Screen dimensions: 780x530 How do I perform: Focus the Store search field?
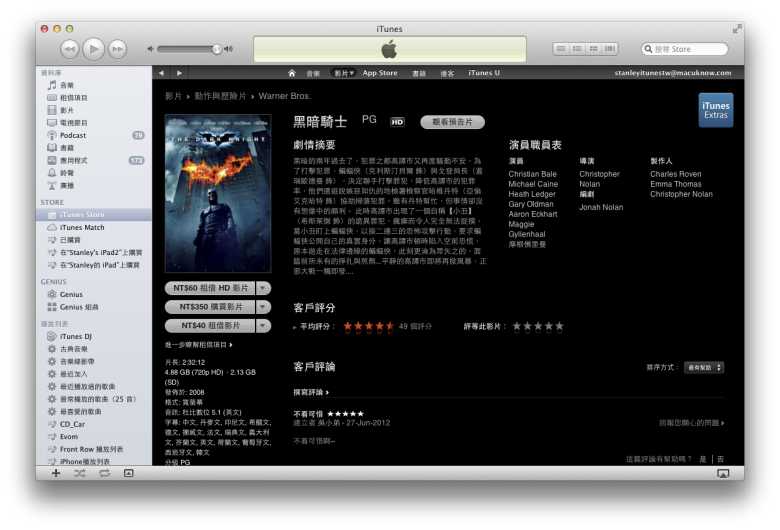coord(684,49)
